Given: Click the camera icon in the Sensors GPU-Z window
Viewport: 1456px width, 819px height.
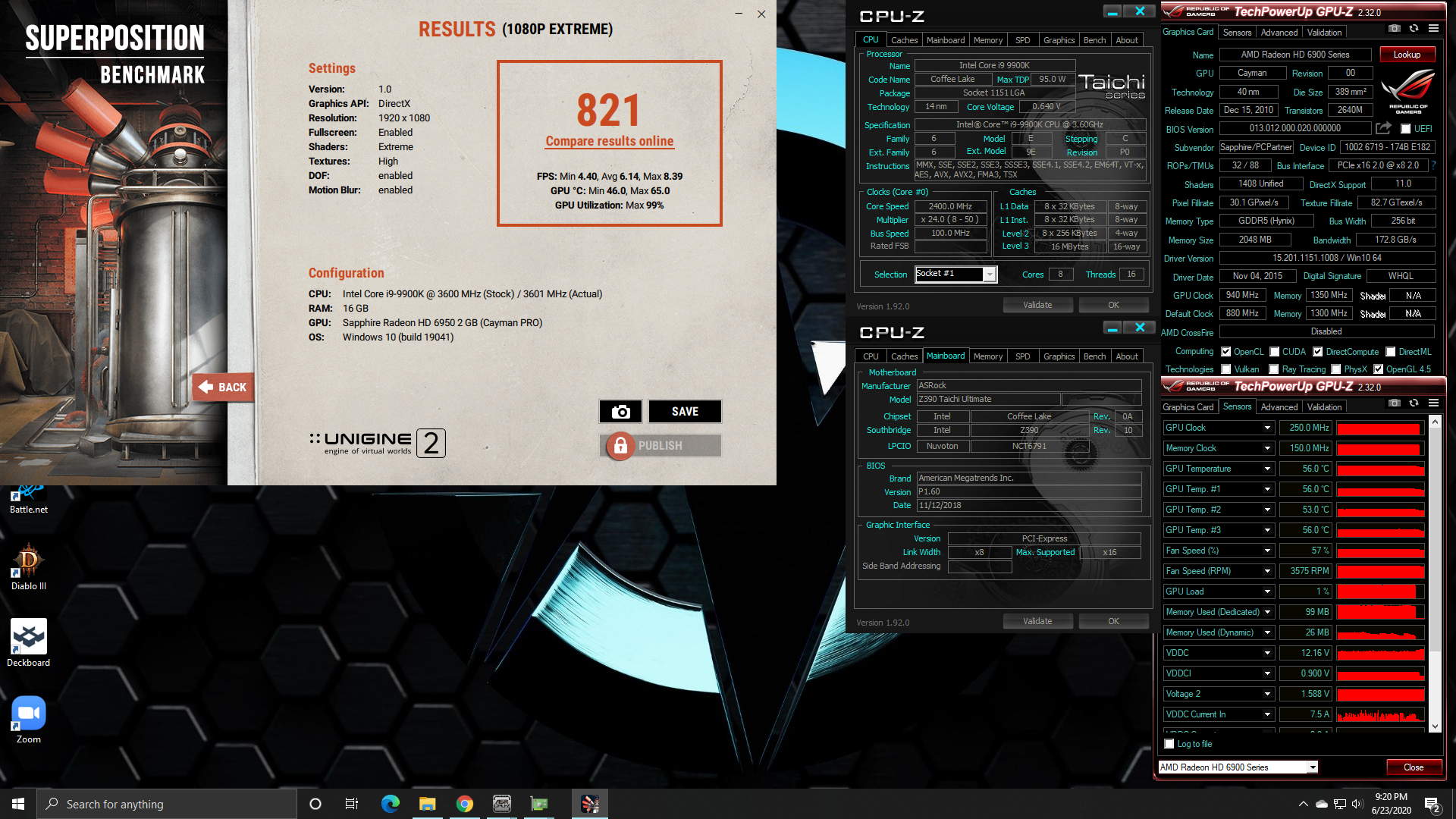Looking at the screenshot, I should 1394,403.
